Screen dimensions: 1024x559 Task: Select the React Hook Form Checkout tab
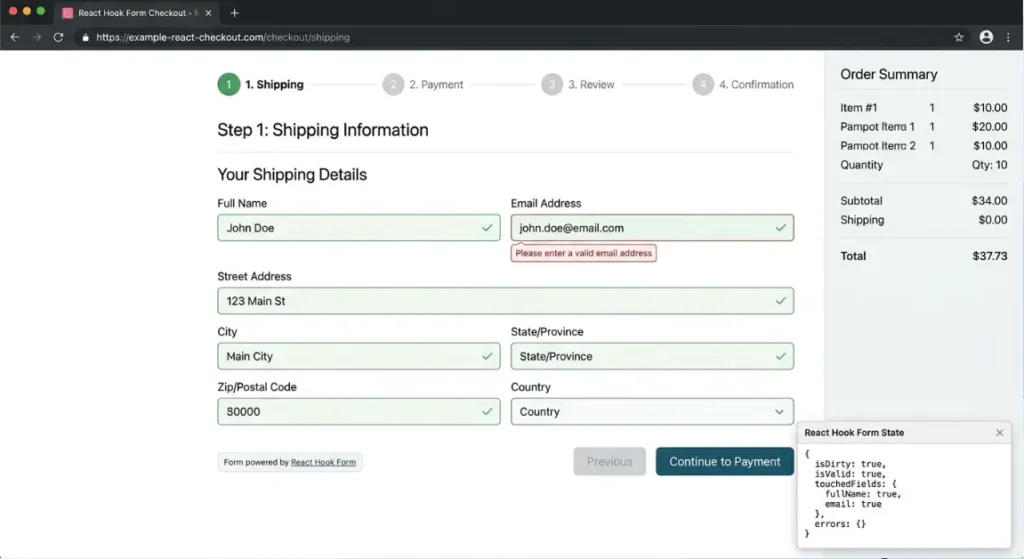tap(137, 12)
